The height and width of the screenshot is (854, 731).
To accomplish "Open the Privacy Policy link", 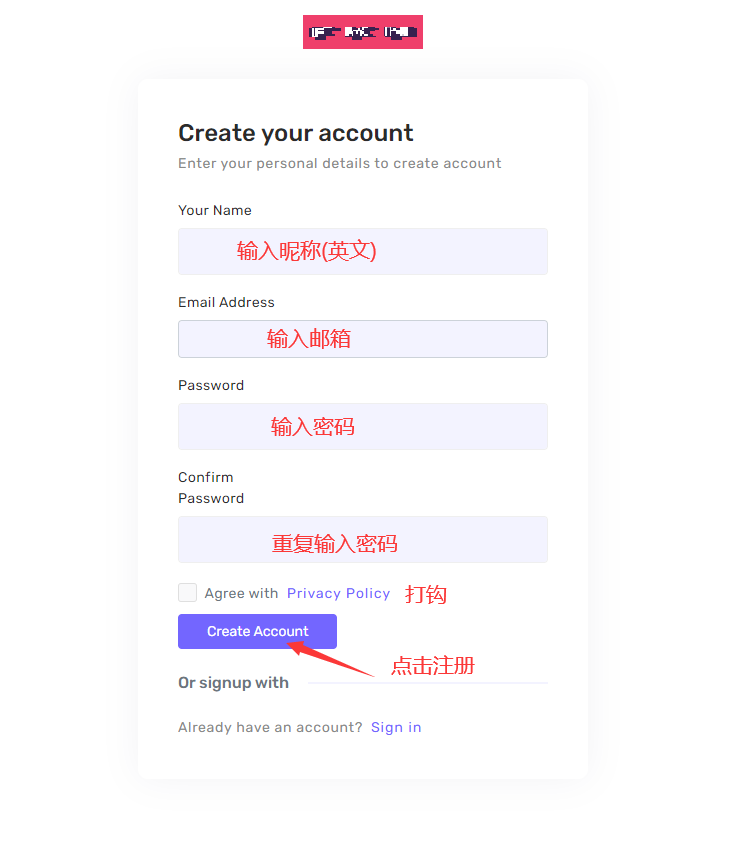I will pos(338,593).
